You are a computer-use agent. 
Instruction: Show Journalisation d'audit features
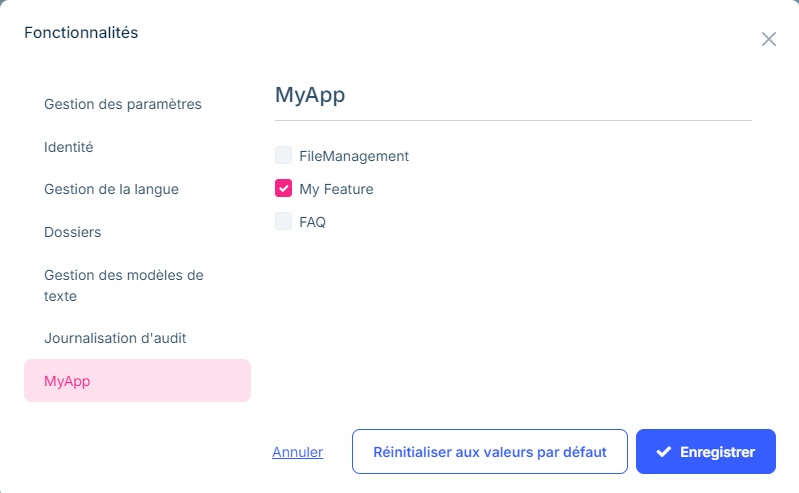click(115, 338)
